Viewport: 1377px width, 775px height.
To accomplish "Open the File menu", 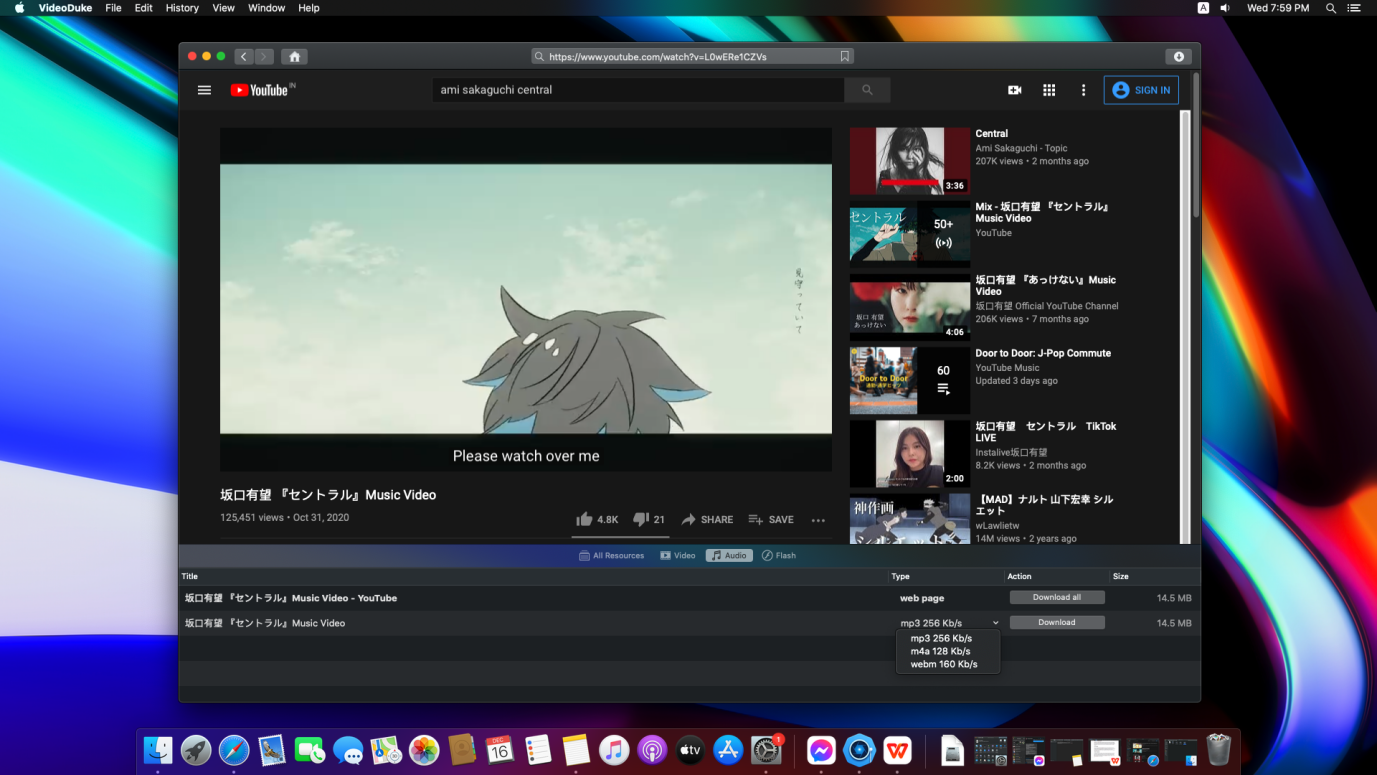I will (x=113, y=8).
